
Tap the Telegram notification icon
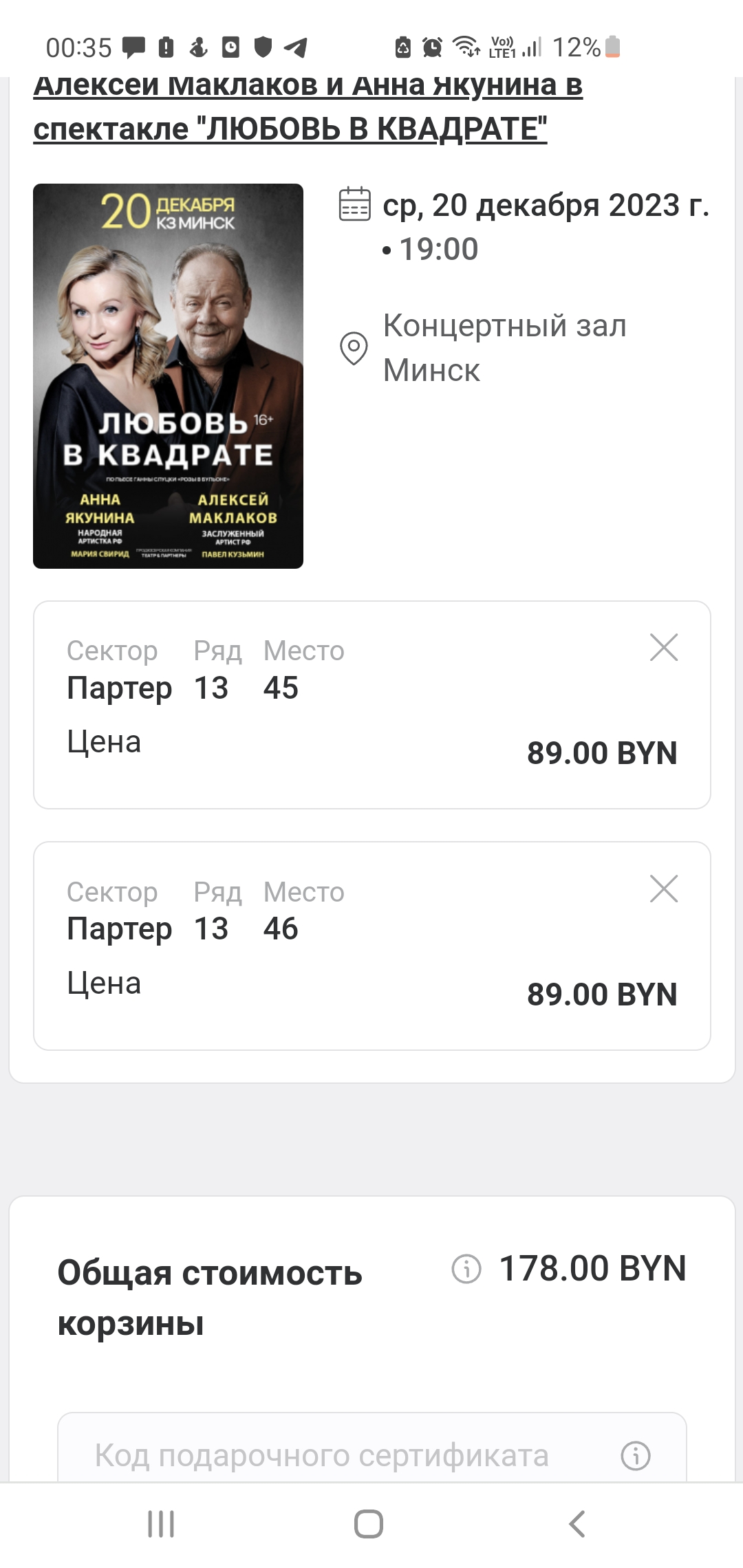pos(296,47)
